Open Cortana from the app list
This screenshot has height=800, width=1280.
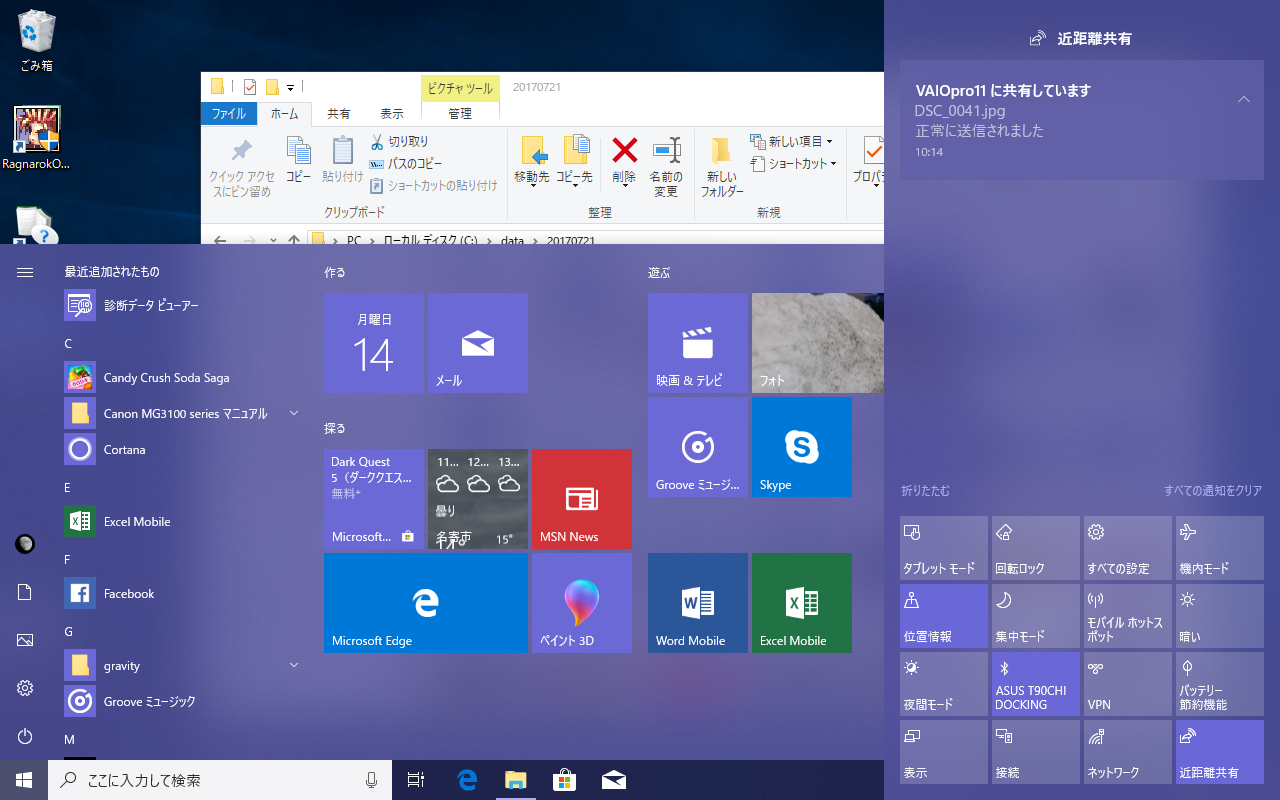click(182, 449)
